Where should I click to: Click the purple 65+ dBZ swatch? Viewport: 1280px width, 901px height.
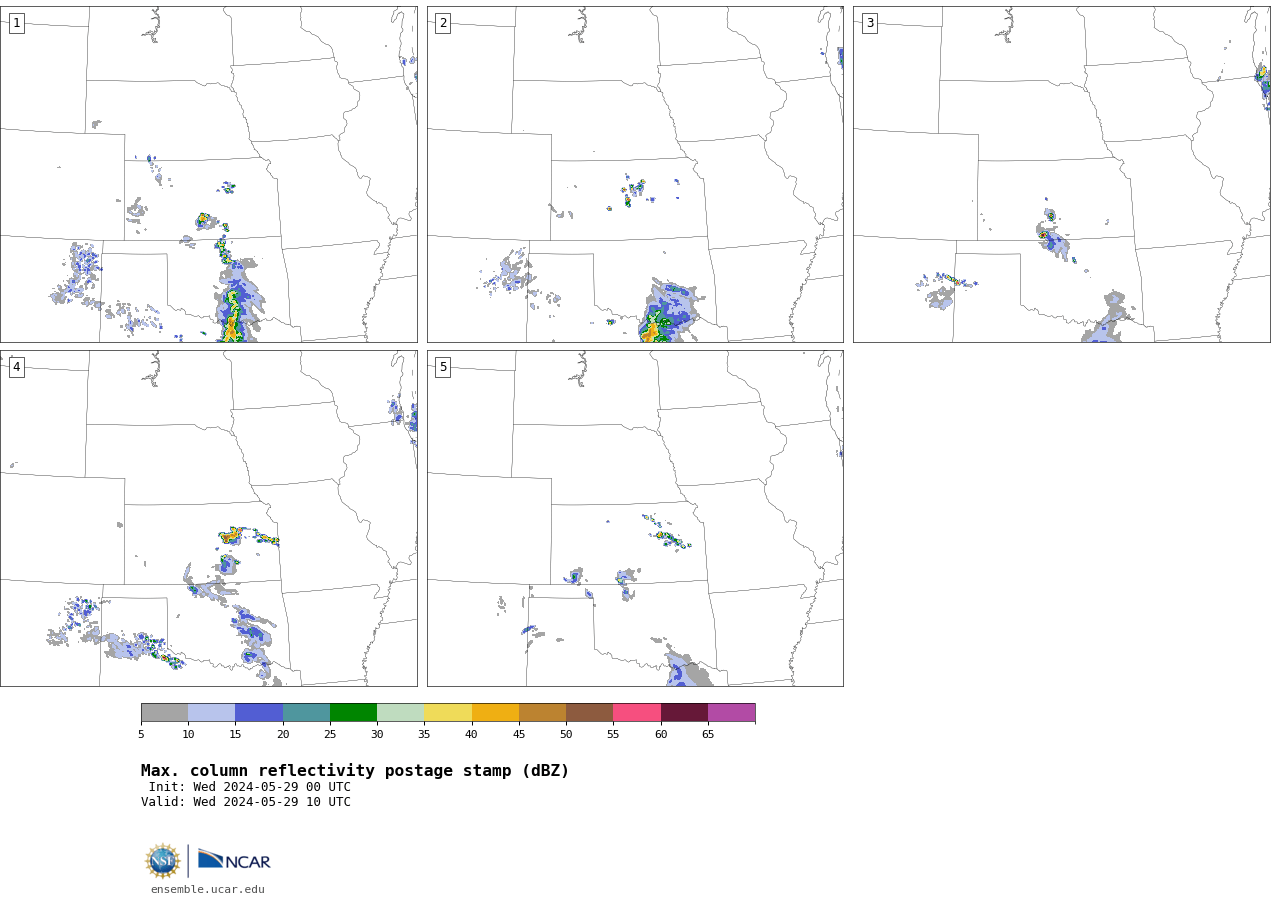[x=731, y=713]
